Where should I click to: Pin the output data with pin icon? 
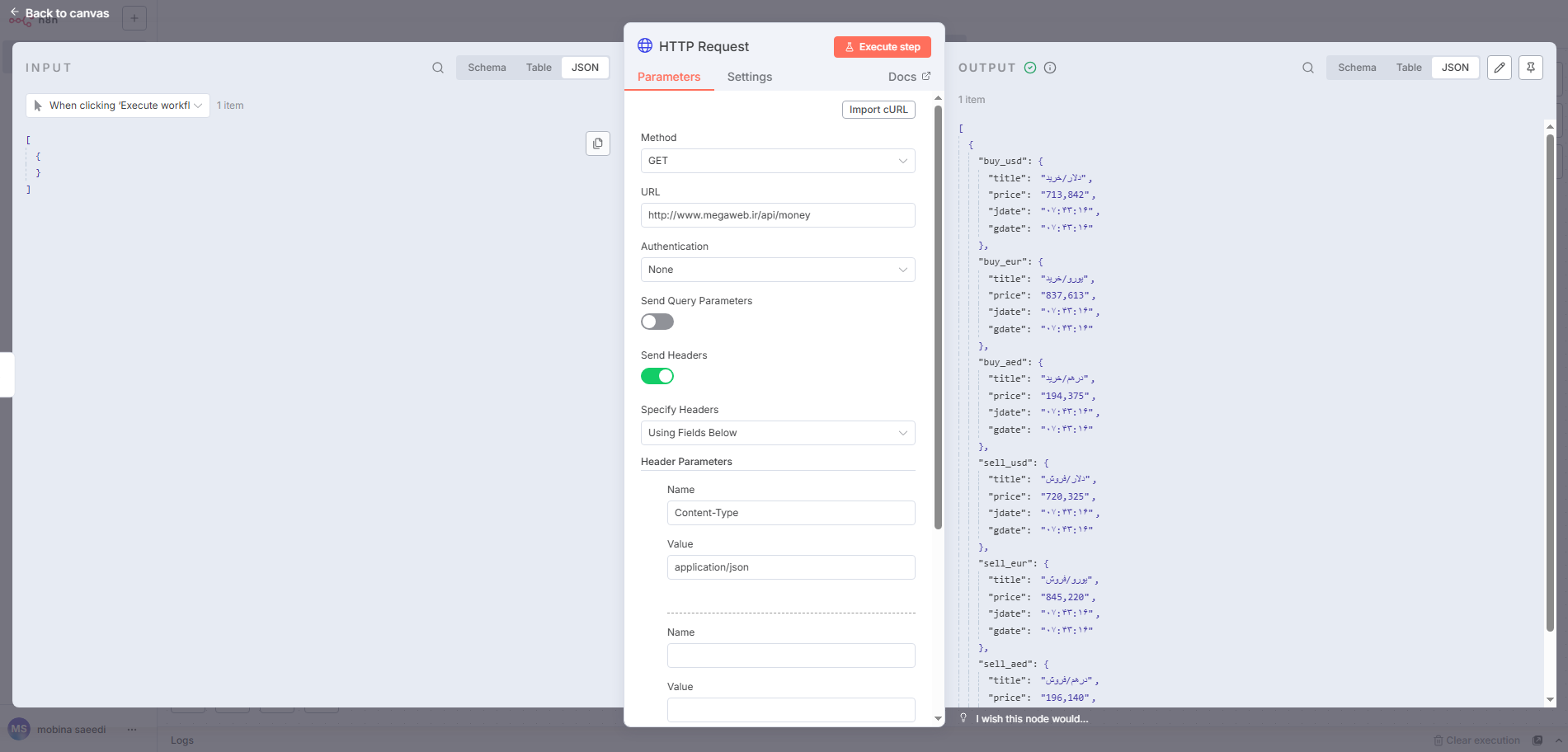tap(1531, 68)
